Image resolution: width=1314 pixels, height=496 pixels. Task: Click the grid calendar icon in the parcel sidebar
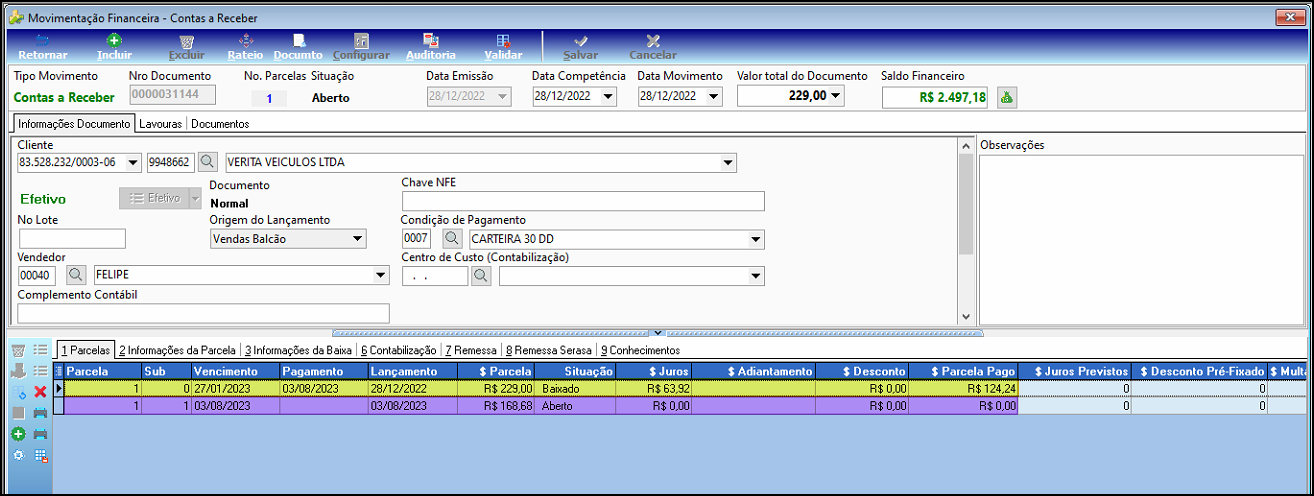pyautogui.click(x=40, y=455)
